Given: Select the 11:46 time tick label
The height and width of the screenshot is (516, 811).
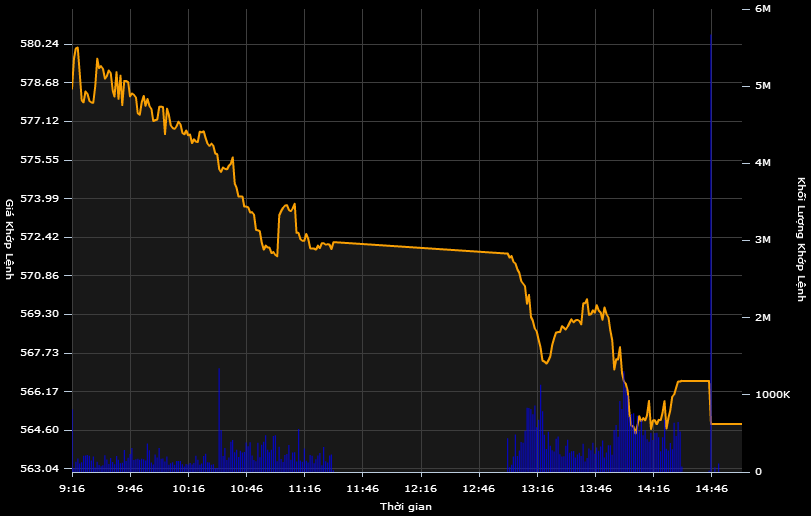Looking at the screenshot, I should coord(362,488).
